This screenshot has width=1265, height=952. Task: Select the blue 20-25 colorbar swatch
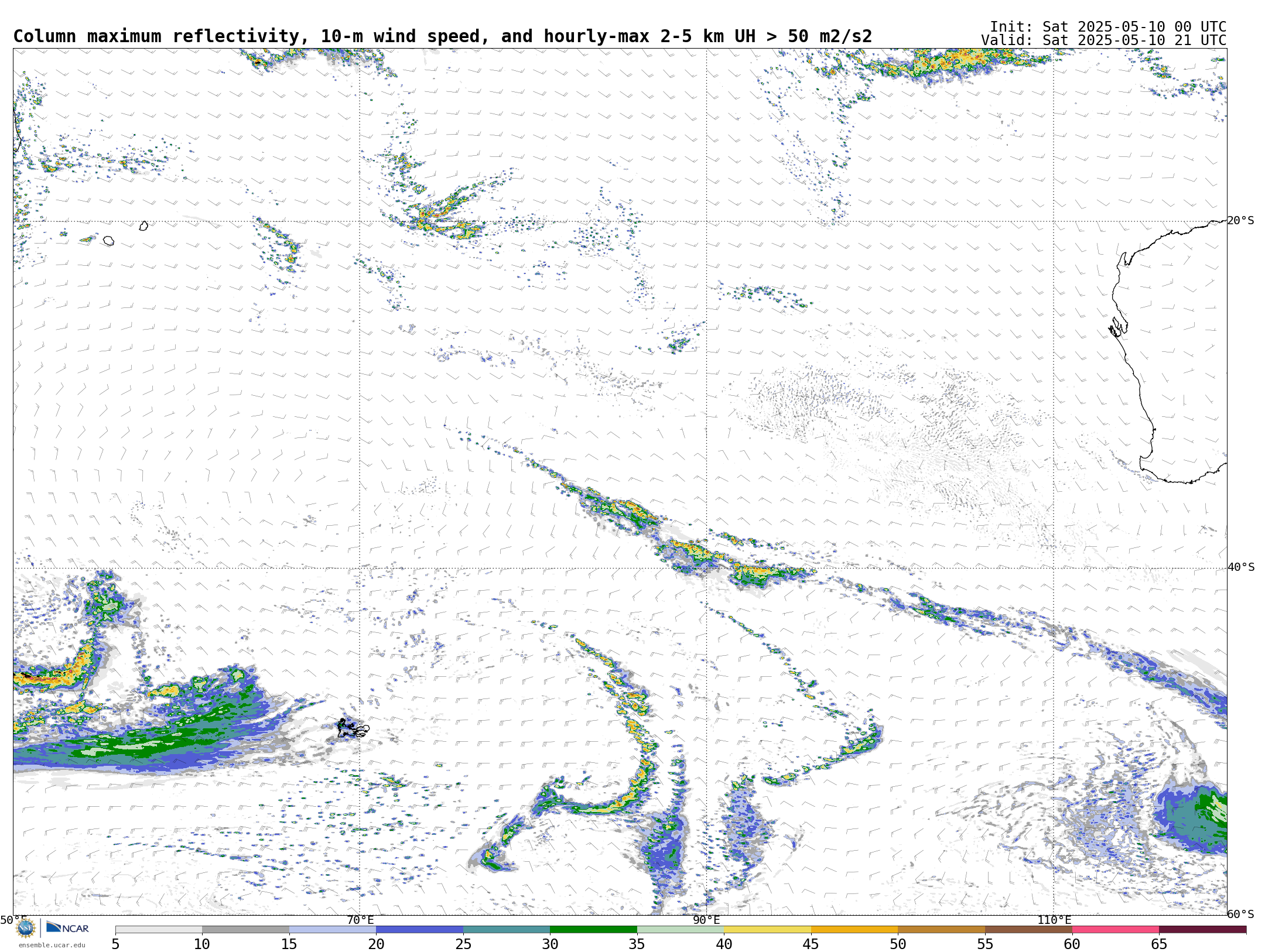point(419,930)
